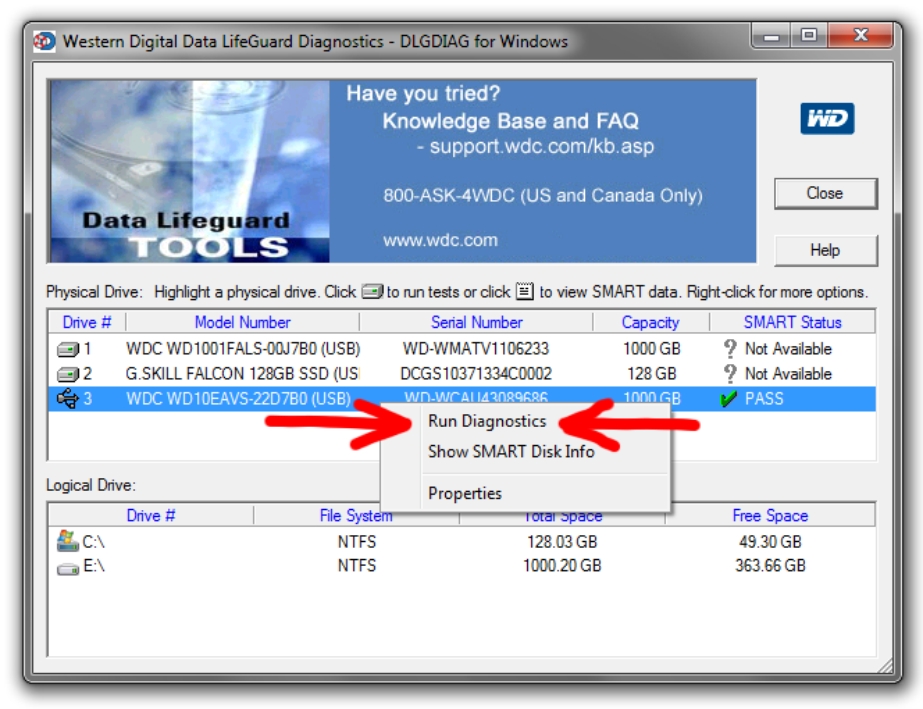
Task: Open the Help button
Action: [x=825, y=250]
